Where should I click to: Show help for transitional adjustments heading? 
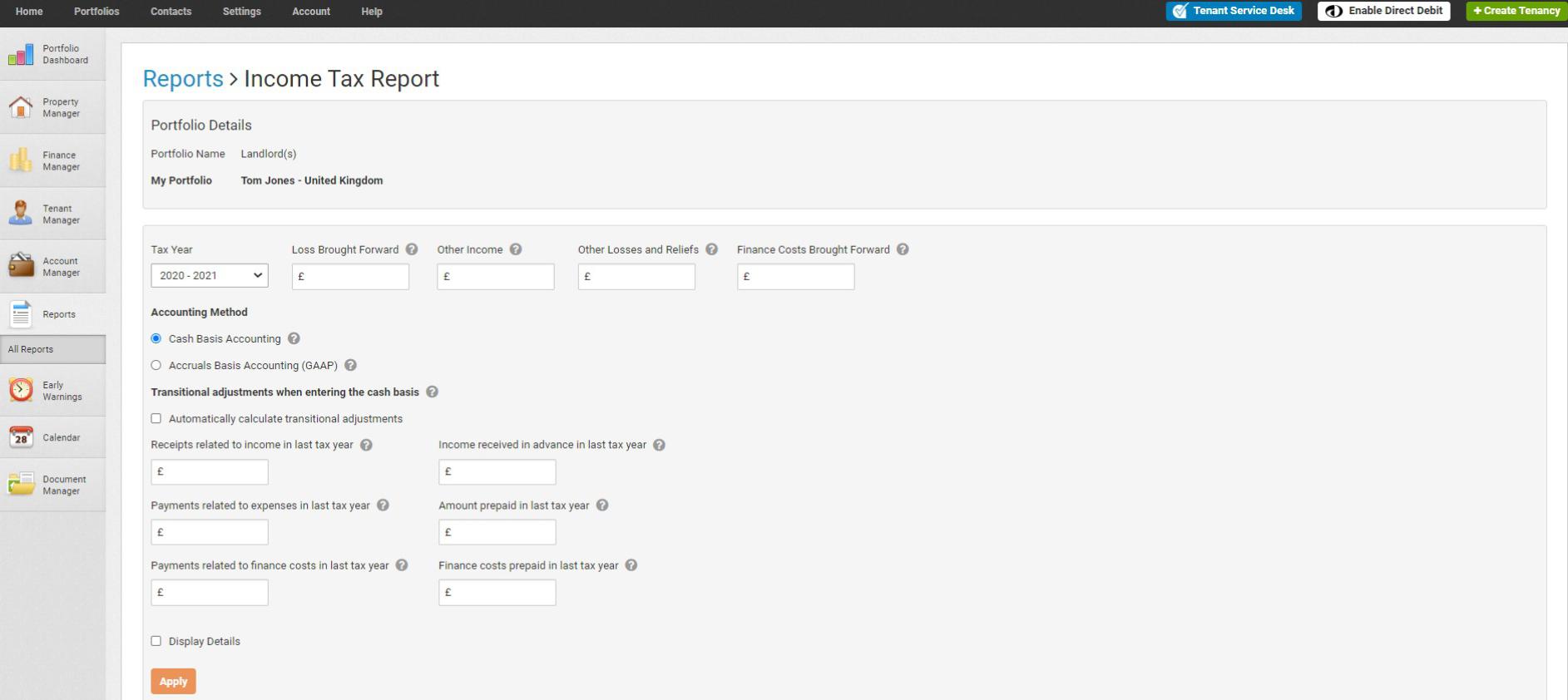coord(432,392)
